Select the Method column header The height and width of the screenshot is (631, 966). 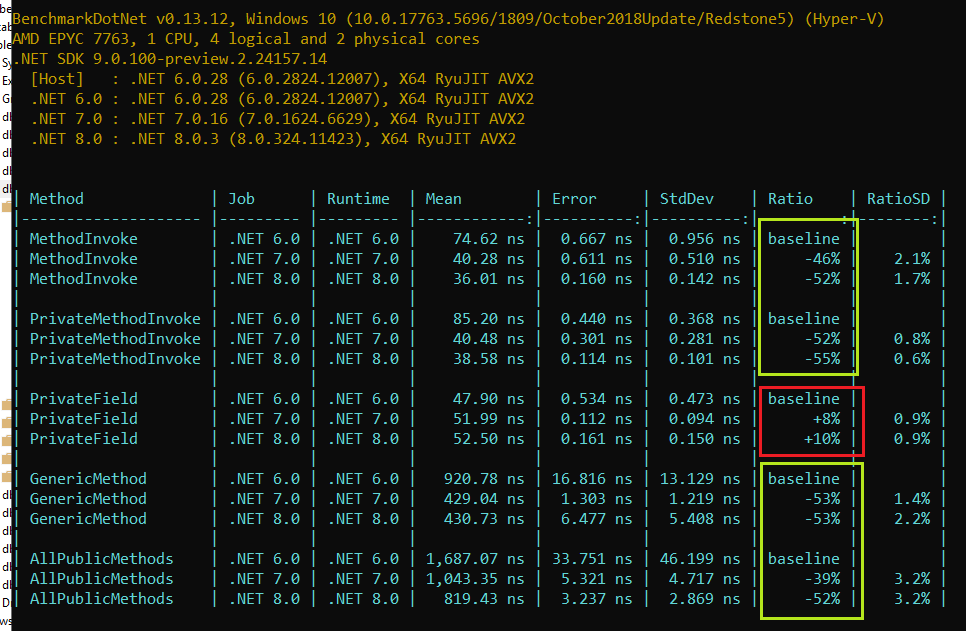pyautogui.click(x=56, y=198)
